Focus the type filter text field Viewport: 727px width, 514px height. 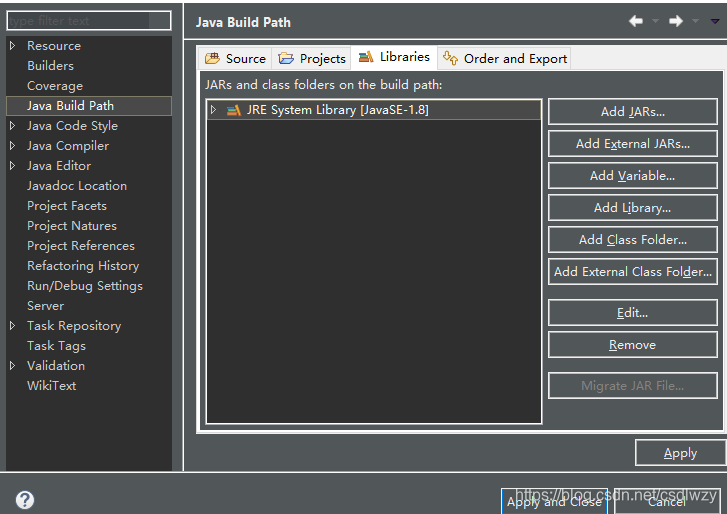click(89, 21)
